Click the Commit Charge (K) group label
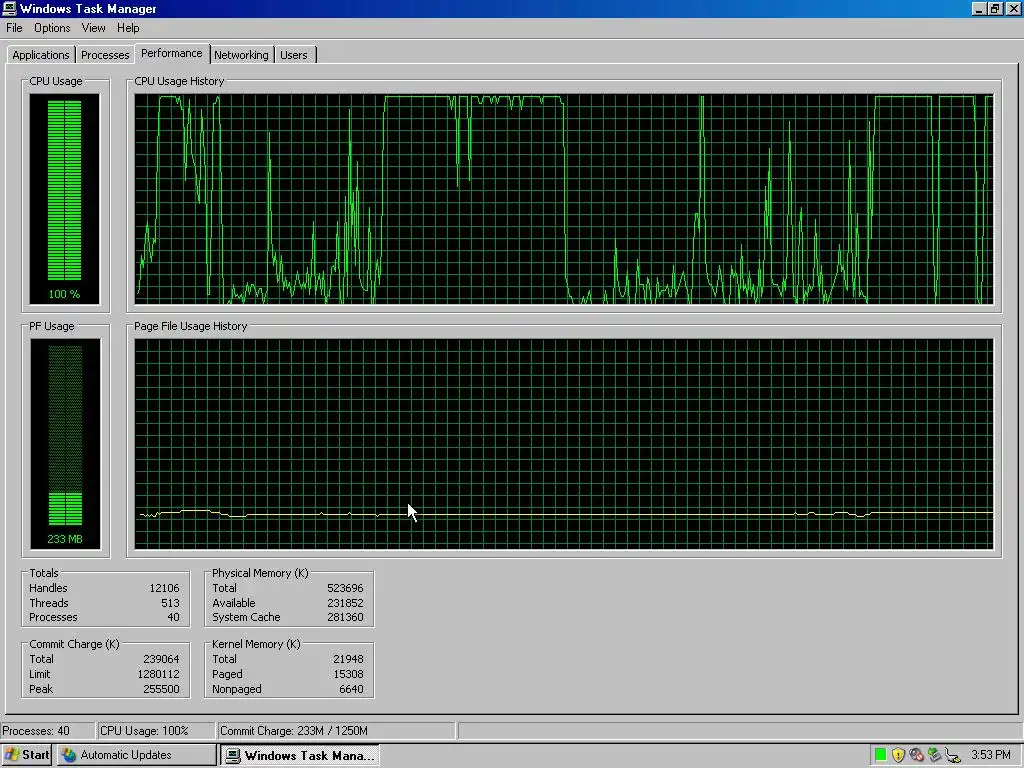Viewport: 1024px width, 768px height. [x=74, y=644]
